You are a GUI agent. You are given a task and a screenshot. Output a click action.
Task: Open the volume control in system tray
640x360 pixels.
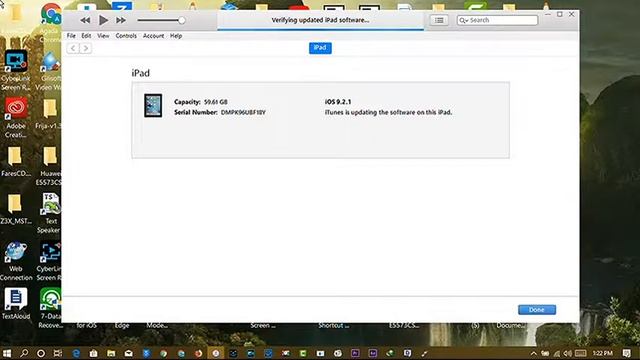[568, 353]
